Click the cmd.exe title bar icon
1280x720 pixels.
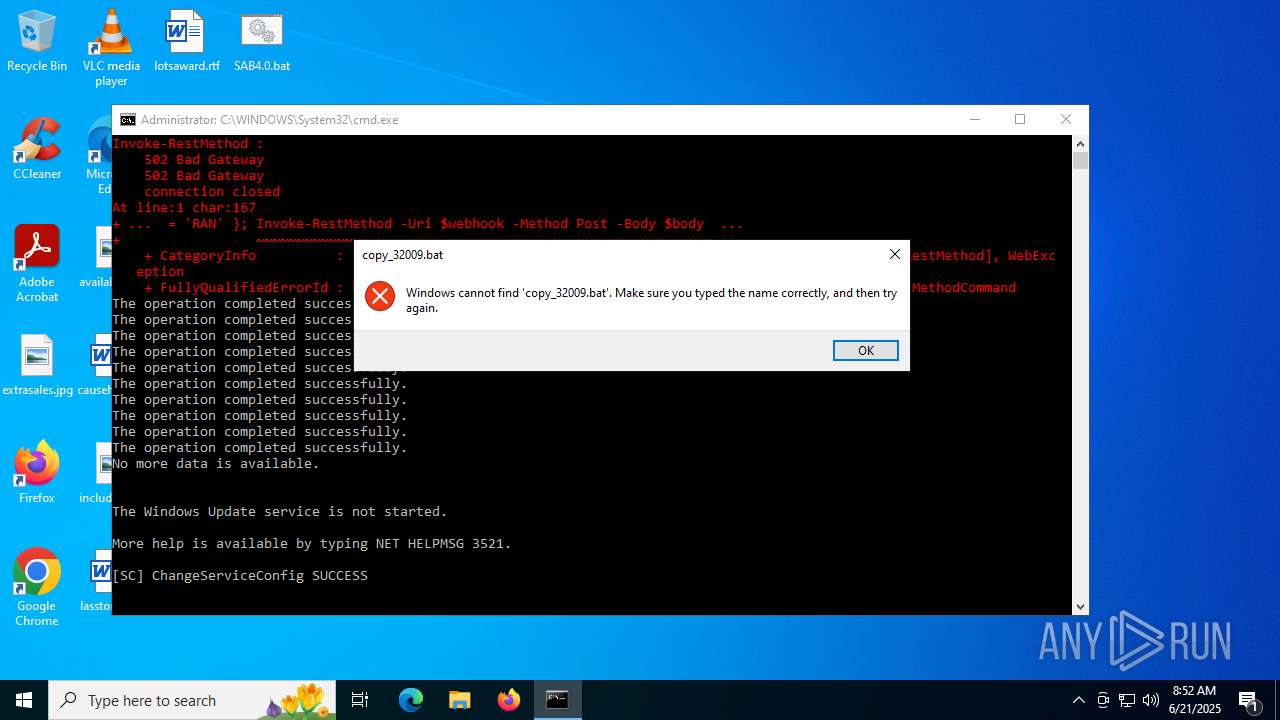point(128,119)
